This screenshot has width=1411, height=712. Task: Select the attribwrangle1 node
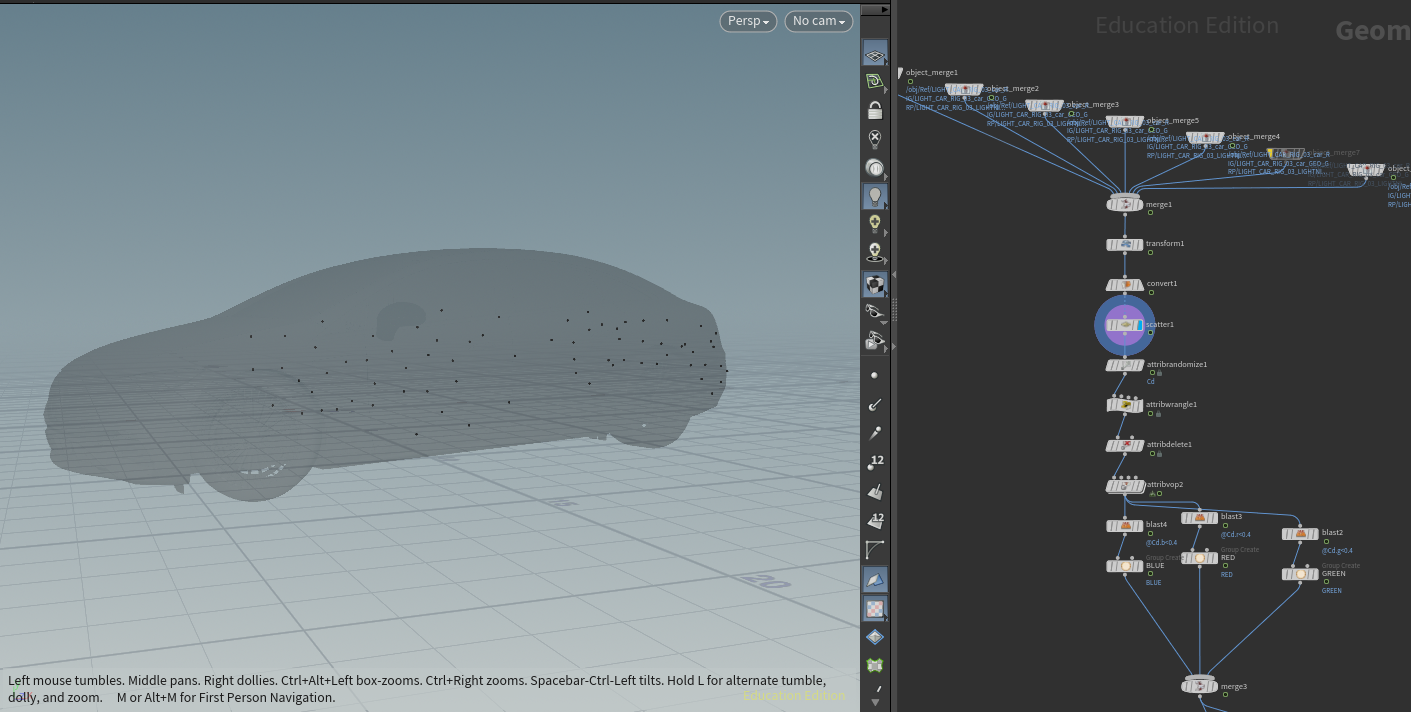click(1125, 405)
